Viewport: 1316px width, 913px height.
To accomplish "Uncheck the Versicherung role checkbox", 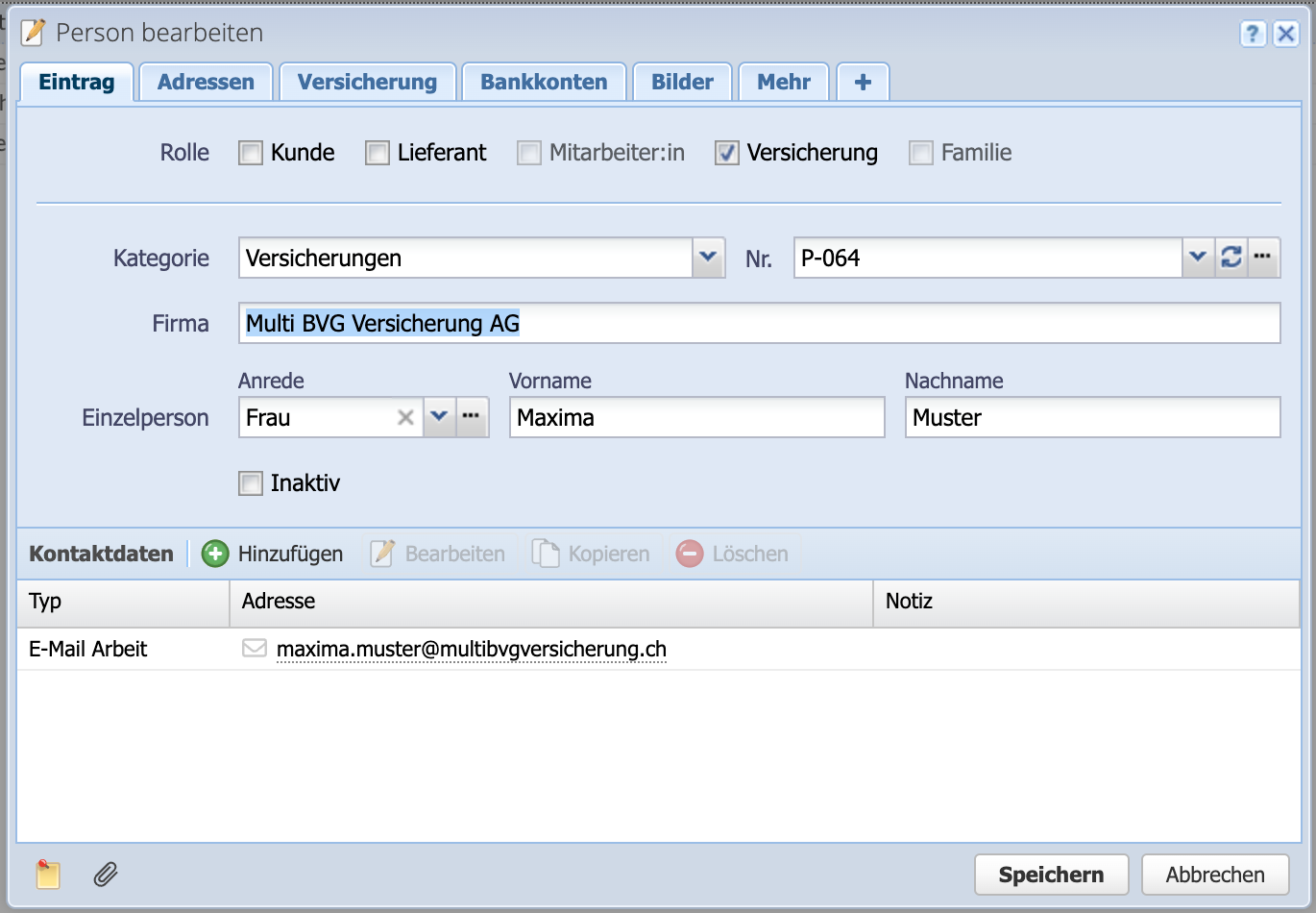I will (727, 152).
